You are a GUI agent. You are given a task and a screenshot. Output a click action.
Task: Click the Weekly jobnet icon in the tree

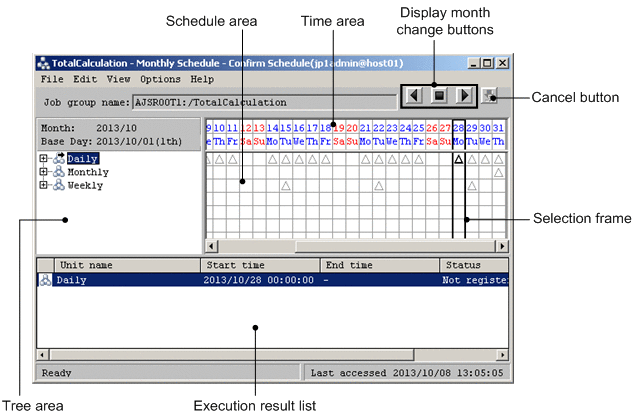pos(59,185)
